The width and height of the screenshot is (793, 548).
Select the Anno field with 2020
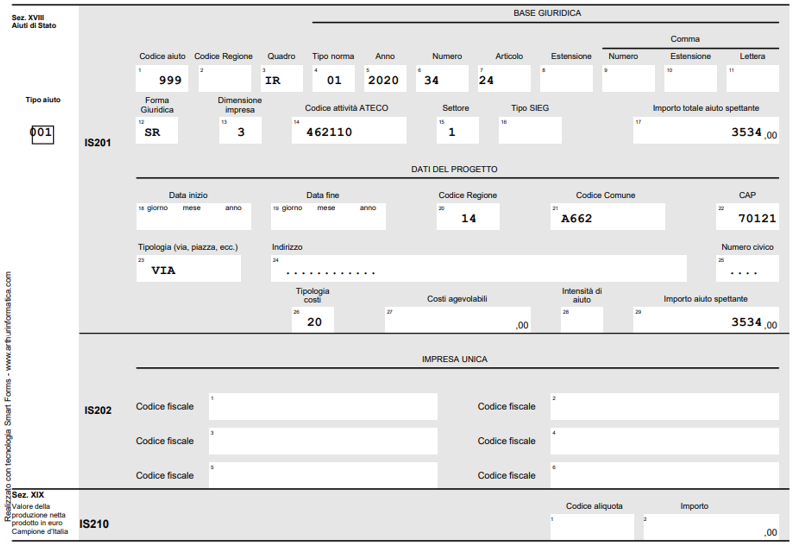(x=385, y=78)
